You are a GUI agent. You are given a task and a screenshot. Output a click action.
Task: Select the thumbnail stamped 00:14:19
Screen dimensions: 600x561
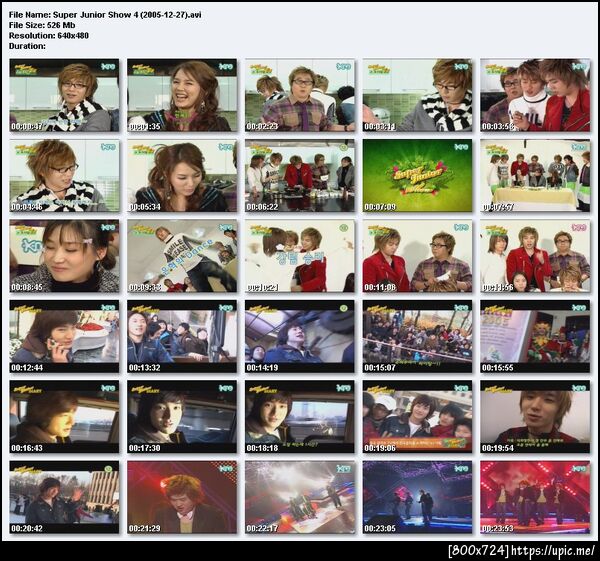300,336
